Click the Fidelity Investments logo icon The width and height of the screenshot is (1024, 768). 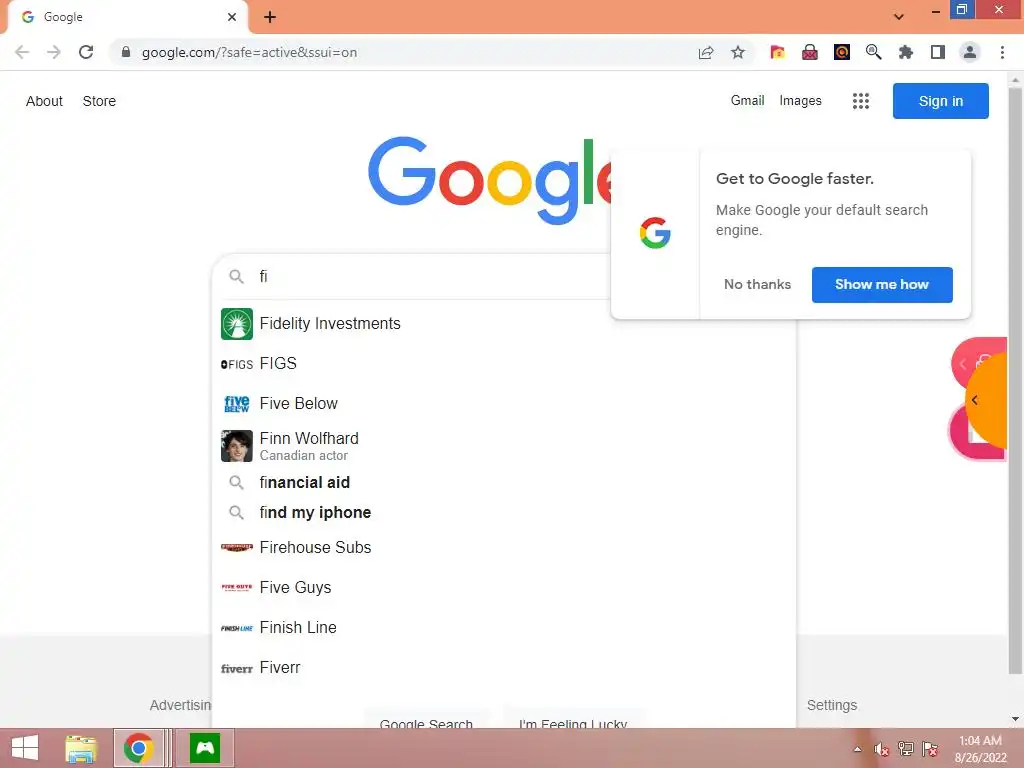click(236, 324)
